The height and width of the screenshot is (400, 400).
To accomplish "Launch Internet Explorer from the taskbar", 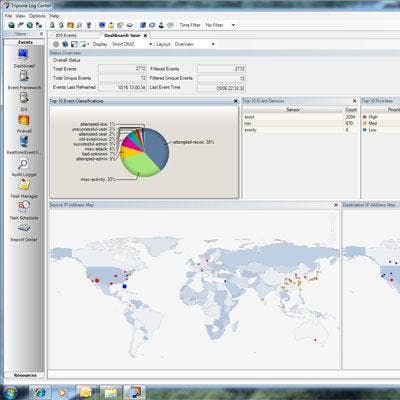I will point(40,392).
